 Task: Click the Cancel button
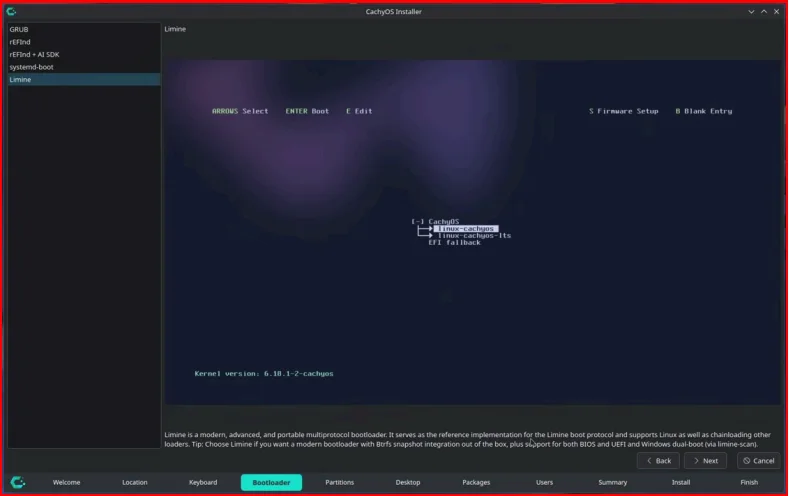pyautogui.click(x=759, y=460)
